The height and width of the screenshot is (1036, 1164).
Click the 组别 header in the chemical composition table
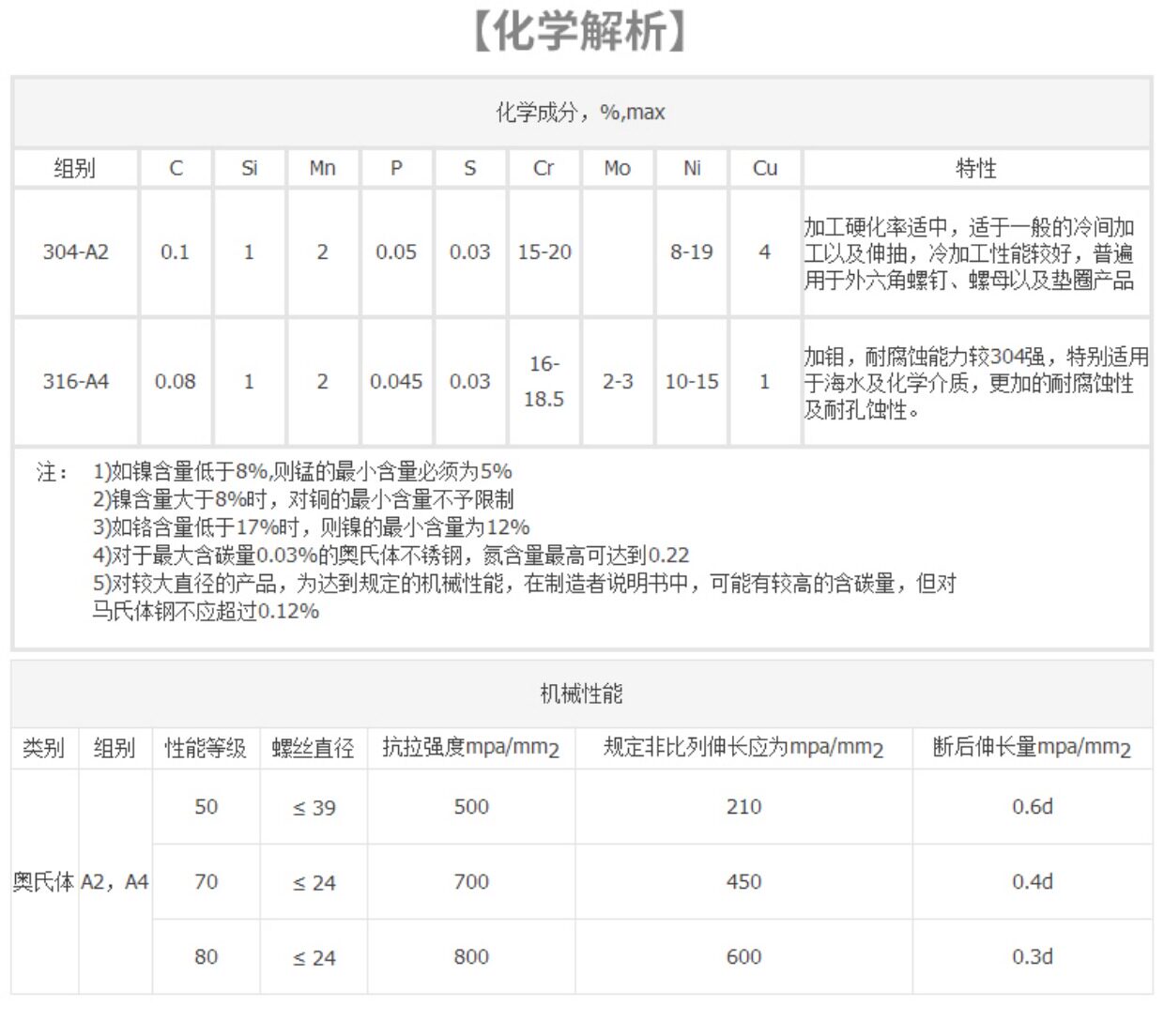75,169
